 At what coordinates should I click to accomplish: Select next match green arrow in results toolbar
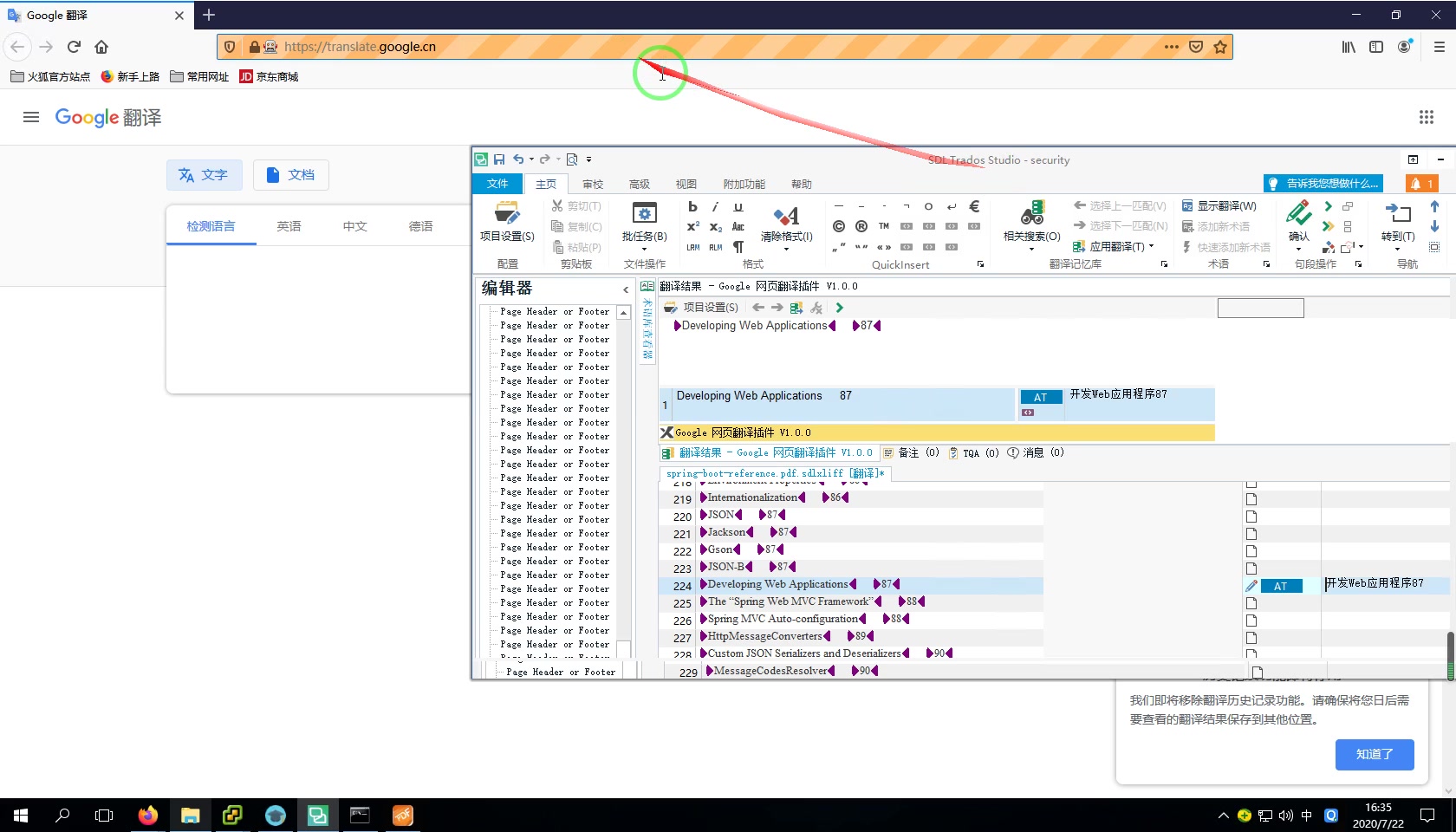pos(839,308)
